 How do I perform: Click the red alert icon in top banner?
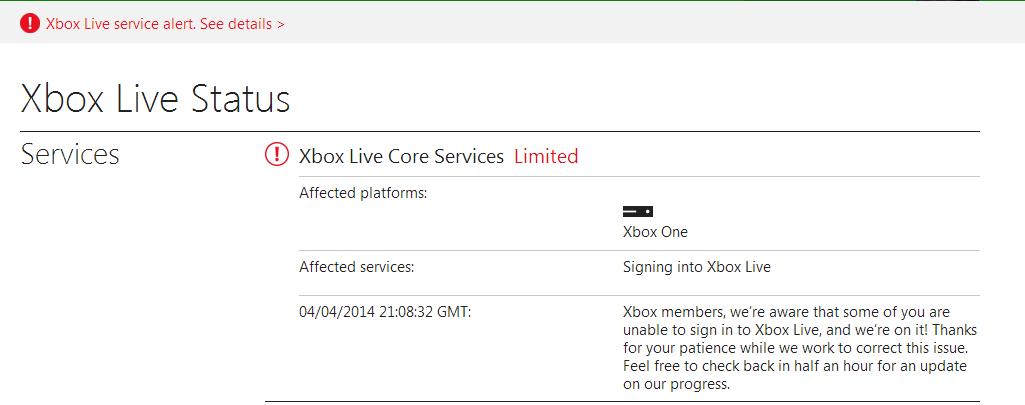30,23
